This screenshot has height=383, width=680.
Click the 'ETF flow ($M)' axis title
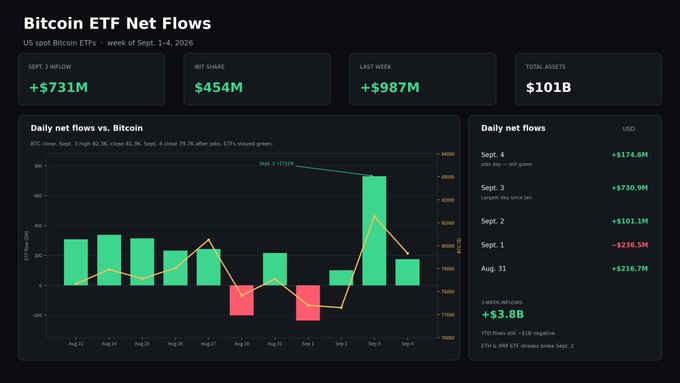tap(26, 246)
